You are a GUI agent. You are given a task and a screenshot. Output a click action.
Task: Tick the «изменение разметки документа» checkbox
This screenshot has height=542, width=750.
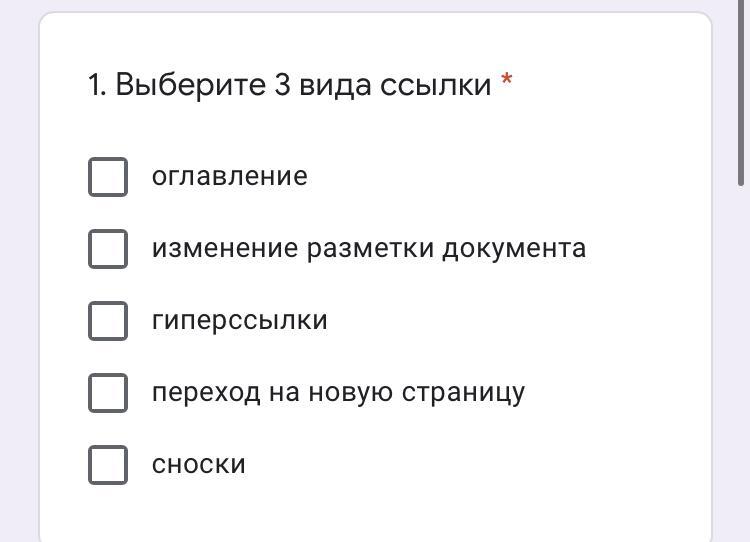coord(108,249)
